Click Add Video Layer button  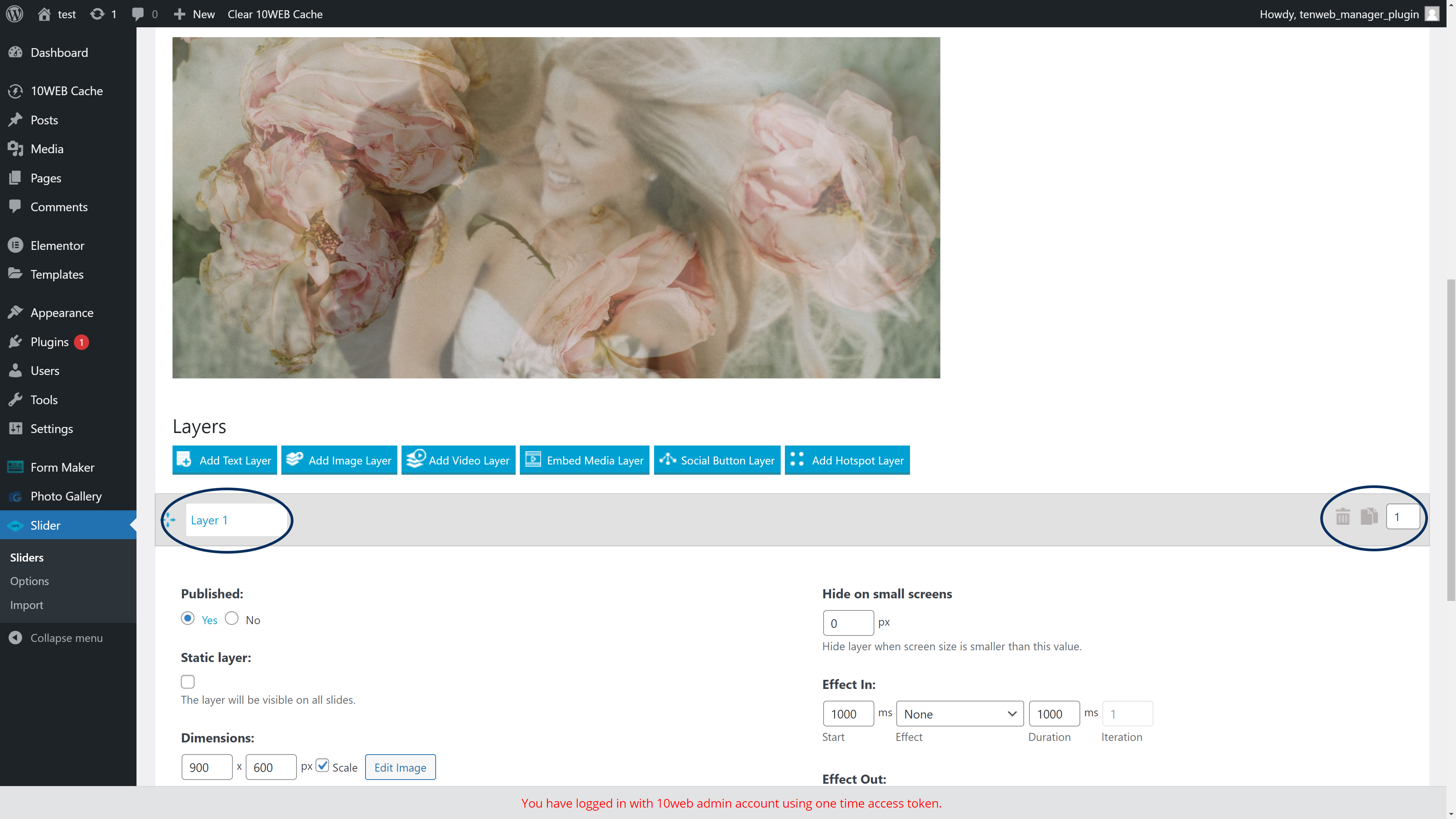coord(458,460)
